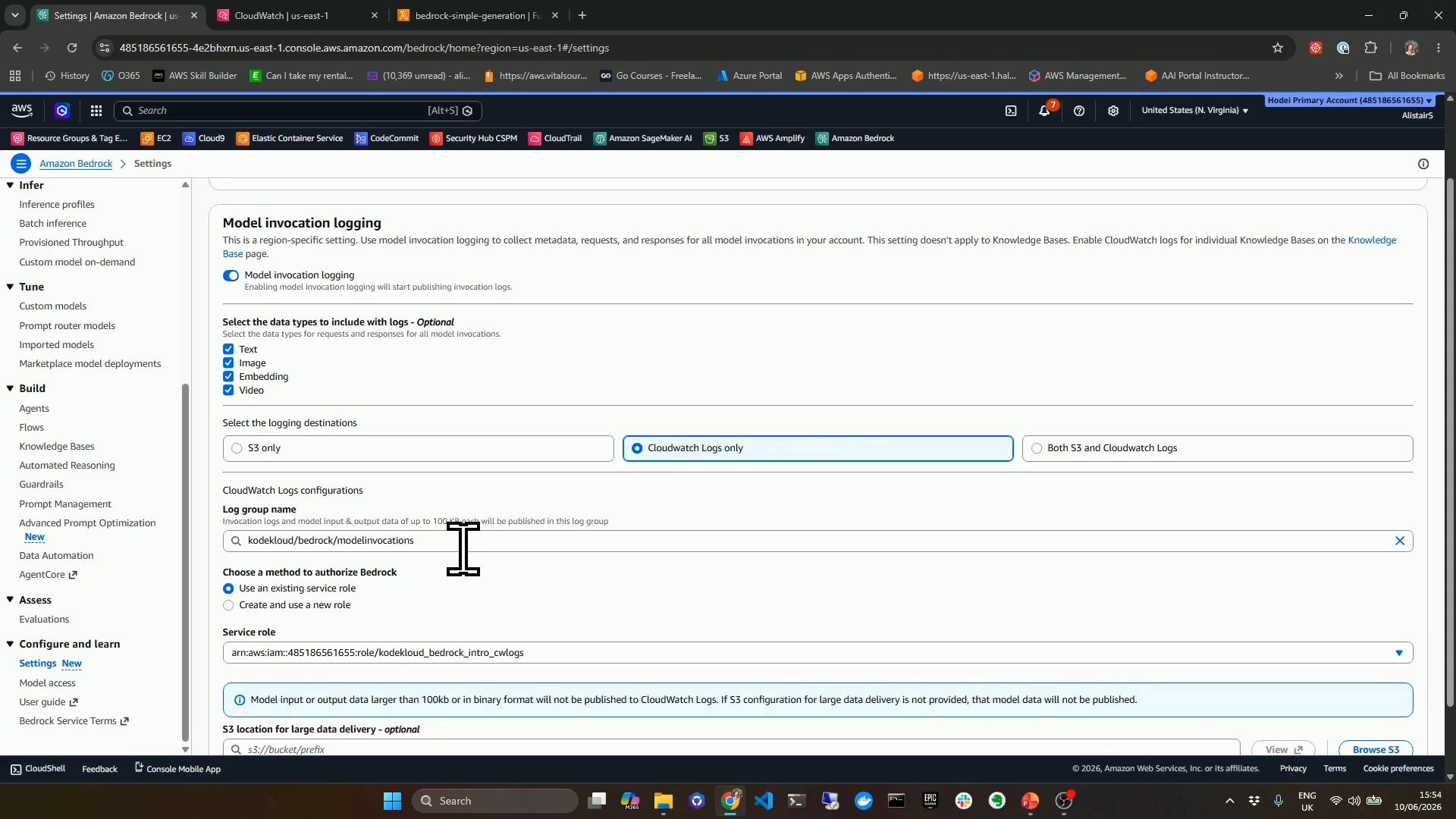Uncheck the Text data type
This screenshot has width=1456, height=819.
coord(228,350)
